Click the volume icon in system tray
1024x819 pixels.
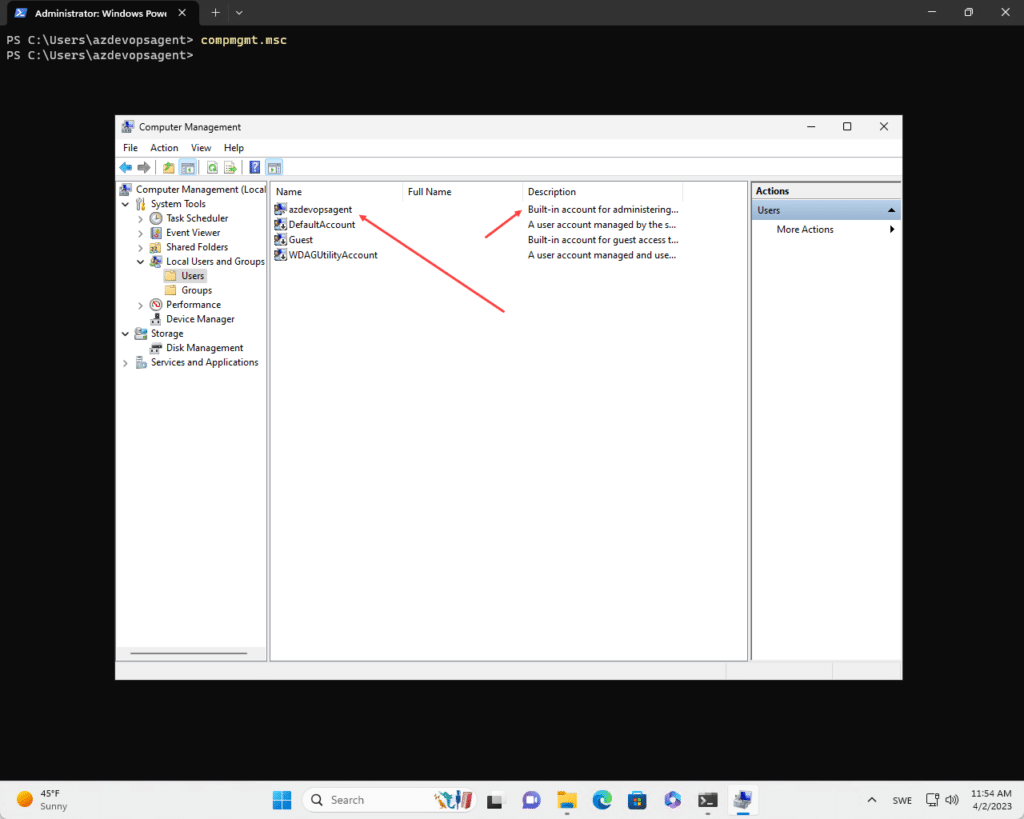pos(952,799)
